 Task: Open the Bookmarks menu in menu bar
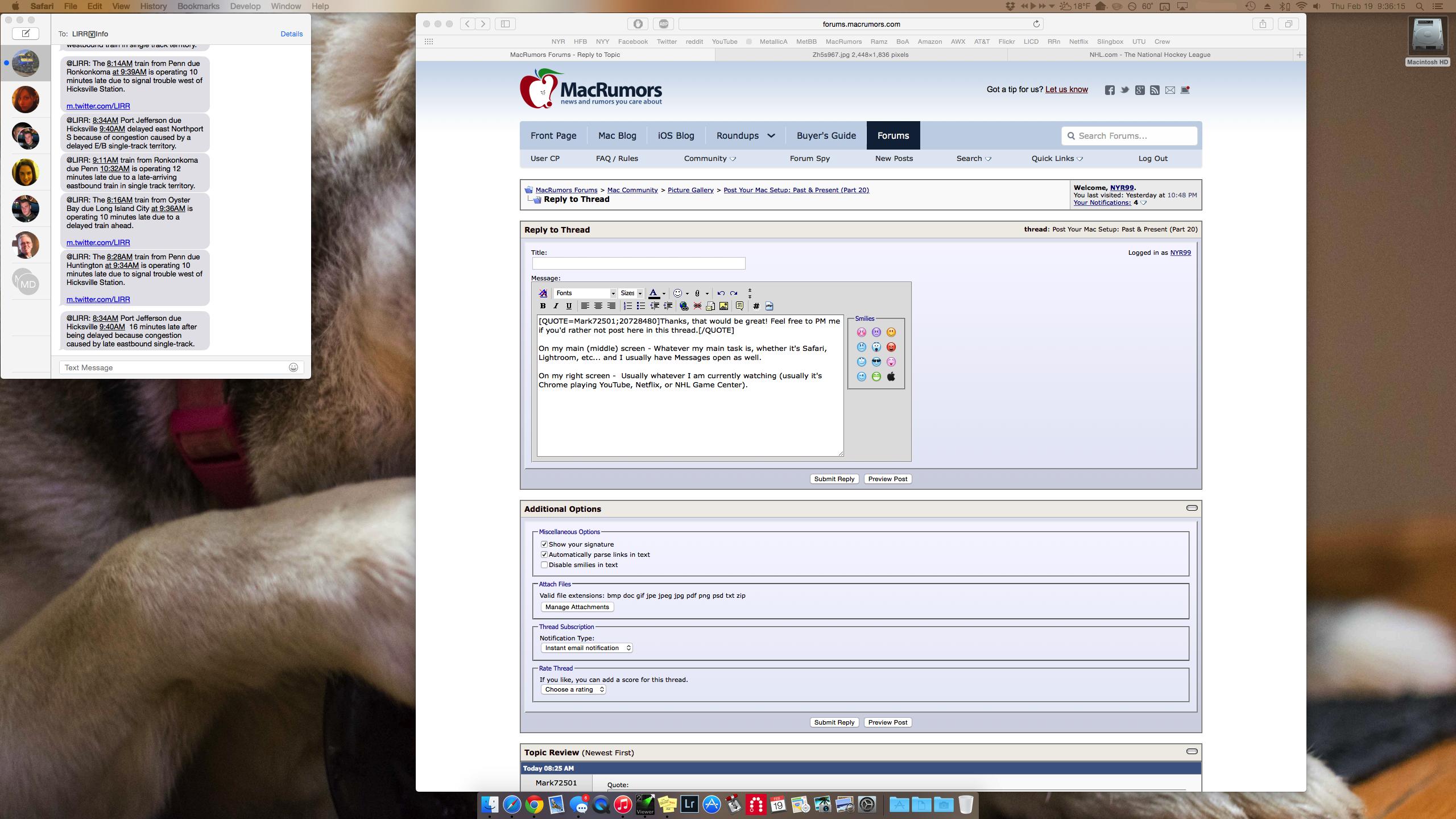(x=198, y=6)
